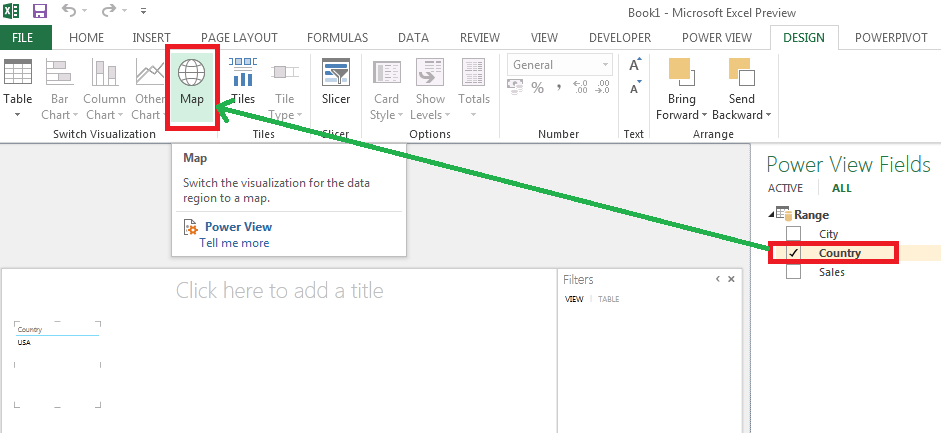This screenshot has width=941, height=433.
Task: Expand the Send Backward dropdown arrow
Action: point(768,115)
